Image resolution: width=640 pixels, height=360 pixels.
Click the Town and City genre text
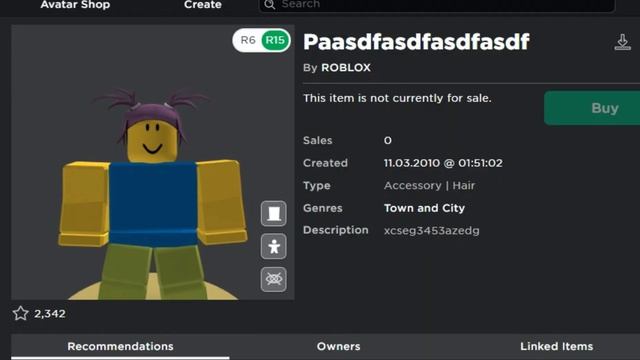point(424,208)
